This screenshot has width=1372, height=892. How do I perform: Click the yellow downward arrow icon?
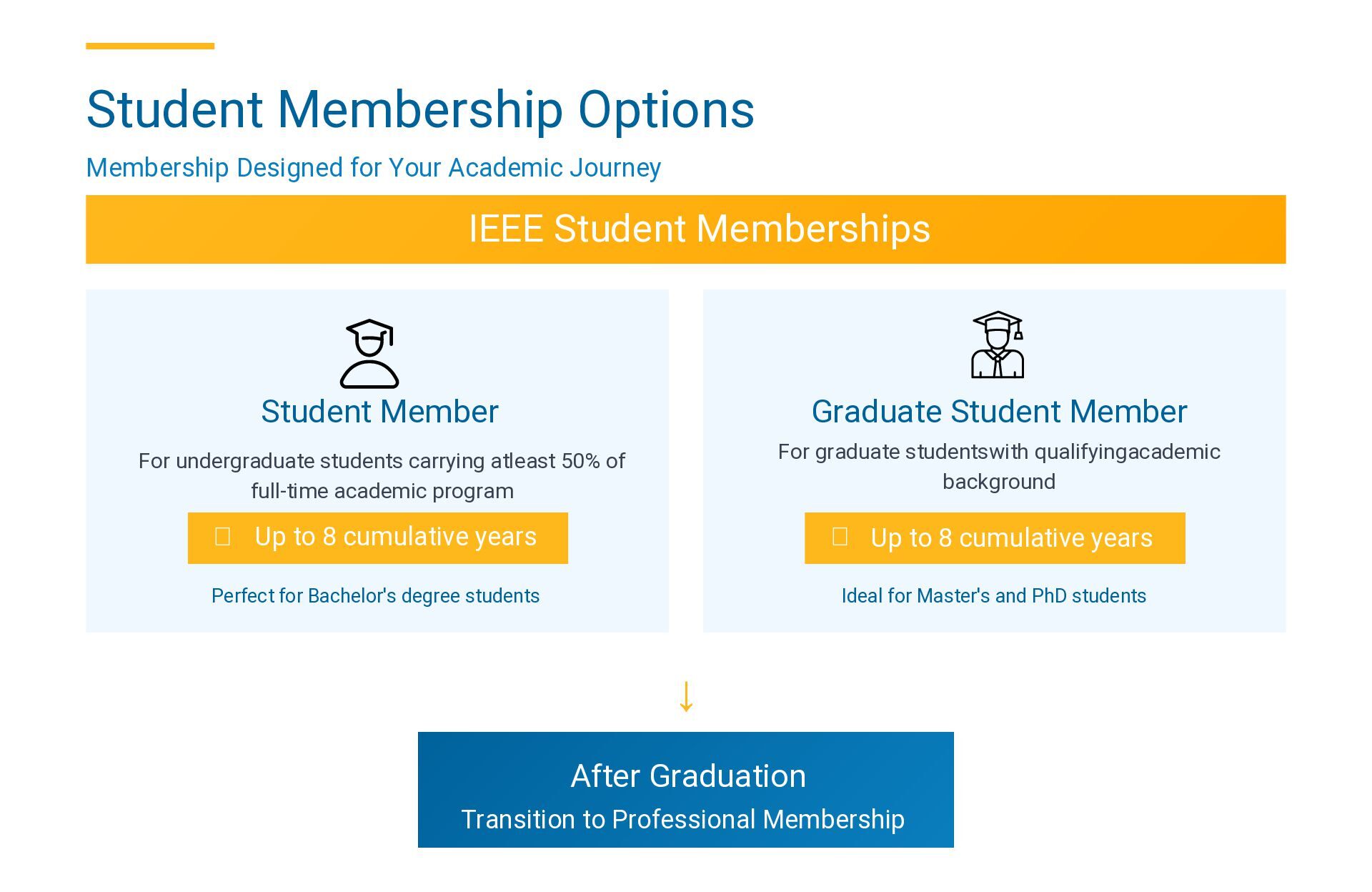pos(686,696)
